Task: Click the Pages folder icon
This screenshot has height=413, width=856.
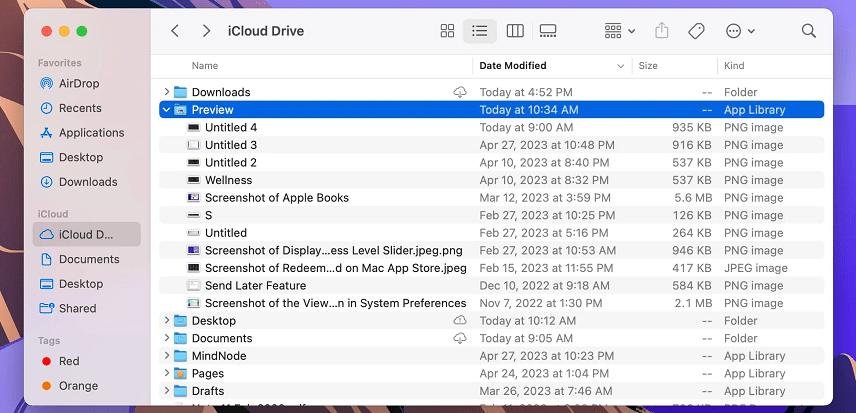Action: (180, 373)
